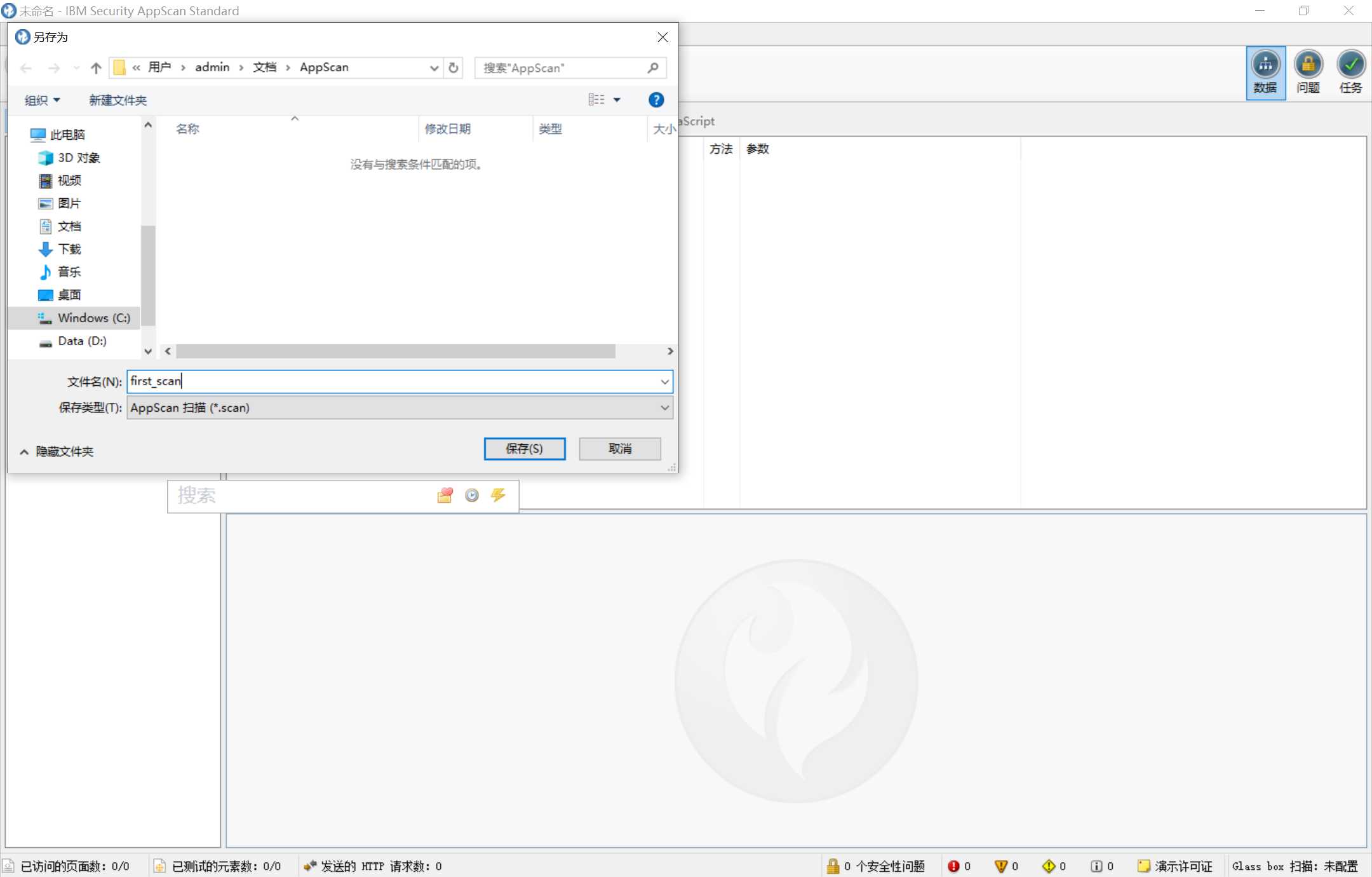
Task: Go up one folder level
Action: coord(96,68)
